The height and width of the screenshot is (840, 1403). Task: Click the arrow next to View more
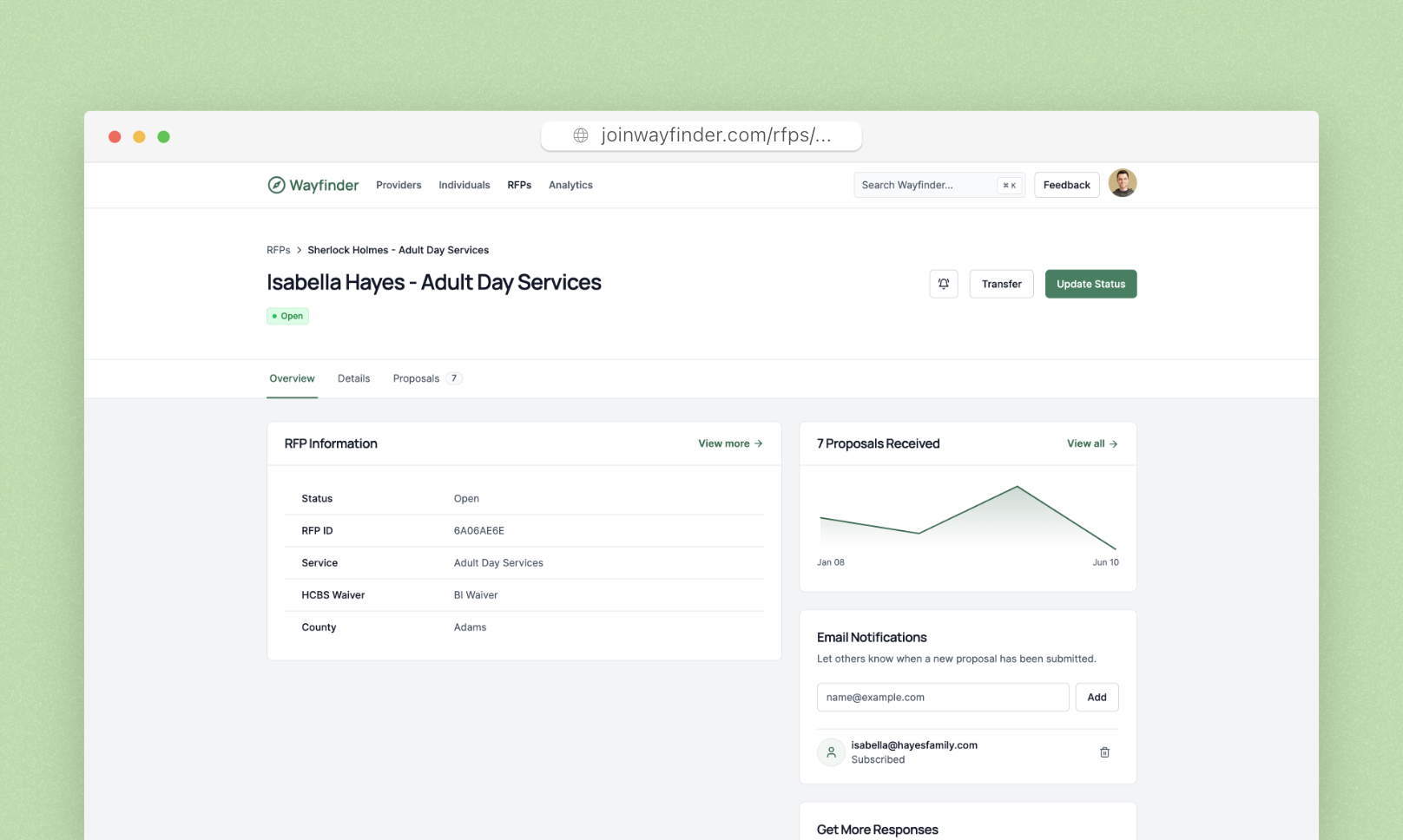(x=756, y=443)
